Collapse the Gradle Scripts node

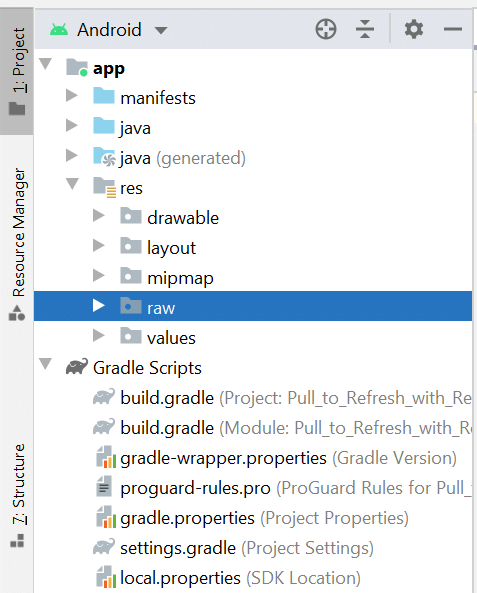45,364
